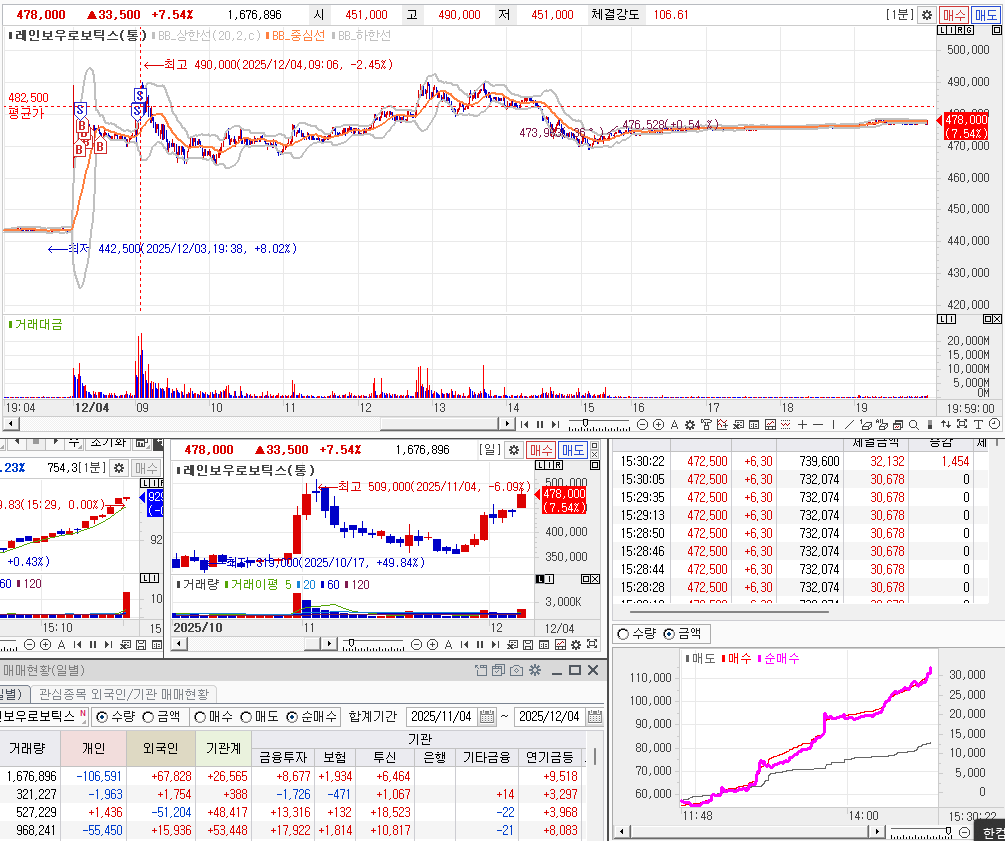Click 매도 button on the daily chart panel
This screenshot has width=1005, height=841.
tap(573, 450)
